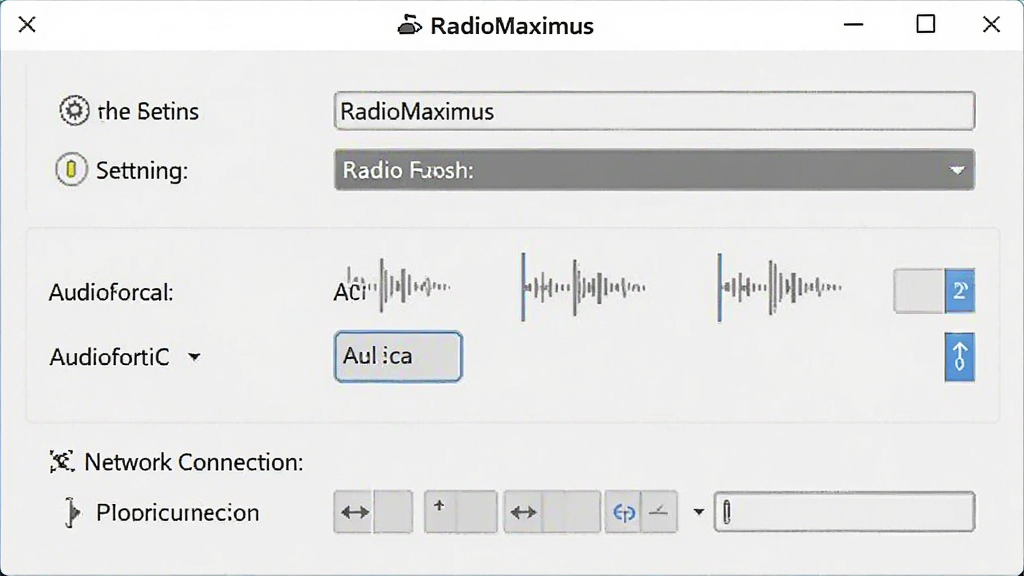Click the 'Plopricurnecion' label
This screenshot has height=576, width=1024.
coord(177,513)
